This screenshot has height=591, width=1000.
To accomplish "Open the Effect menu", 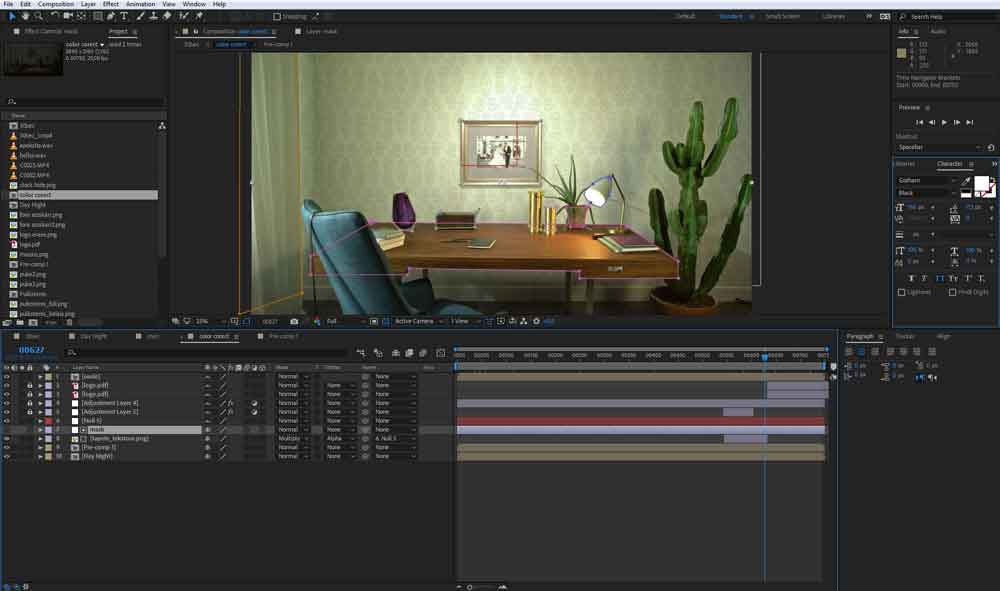I will point(111,4).
